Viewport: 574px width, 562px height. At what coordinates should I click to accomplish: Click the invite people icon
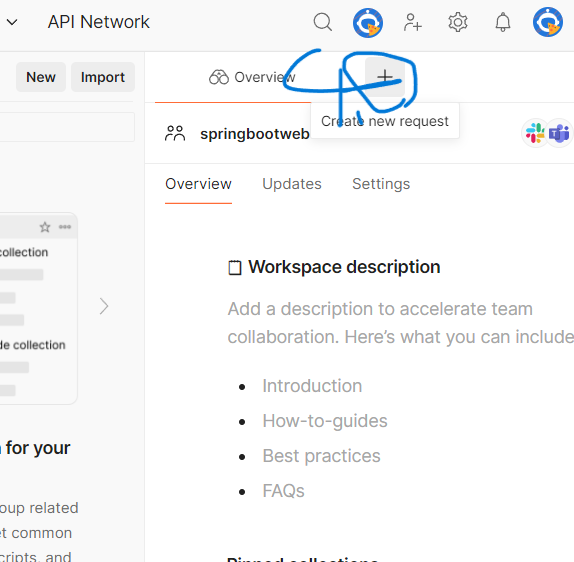413,22
